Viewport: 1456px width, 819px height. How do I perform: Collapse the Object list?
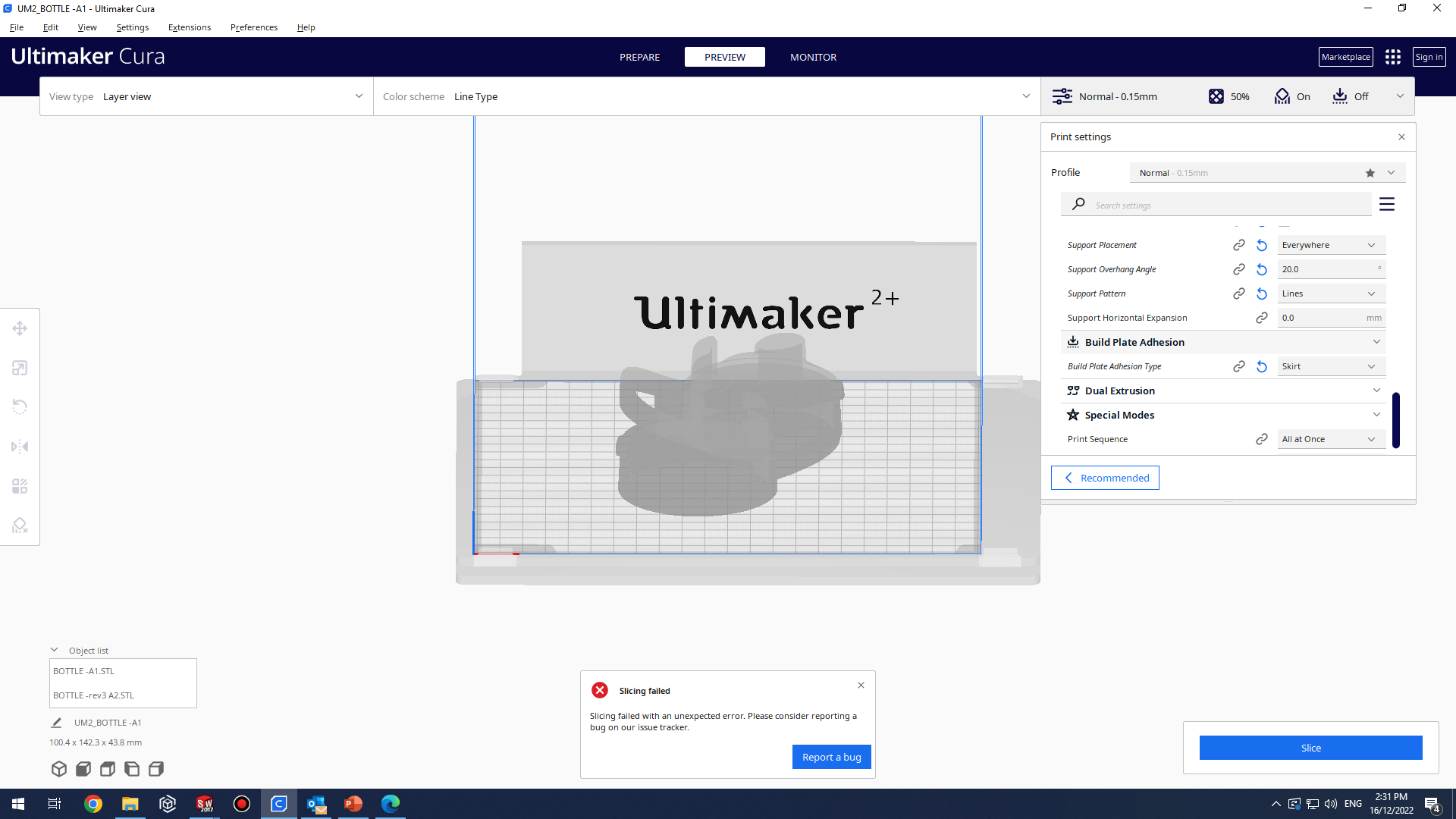[x=55, y=650]
